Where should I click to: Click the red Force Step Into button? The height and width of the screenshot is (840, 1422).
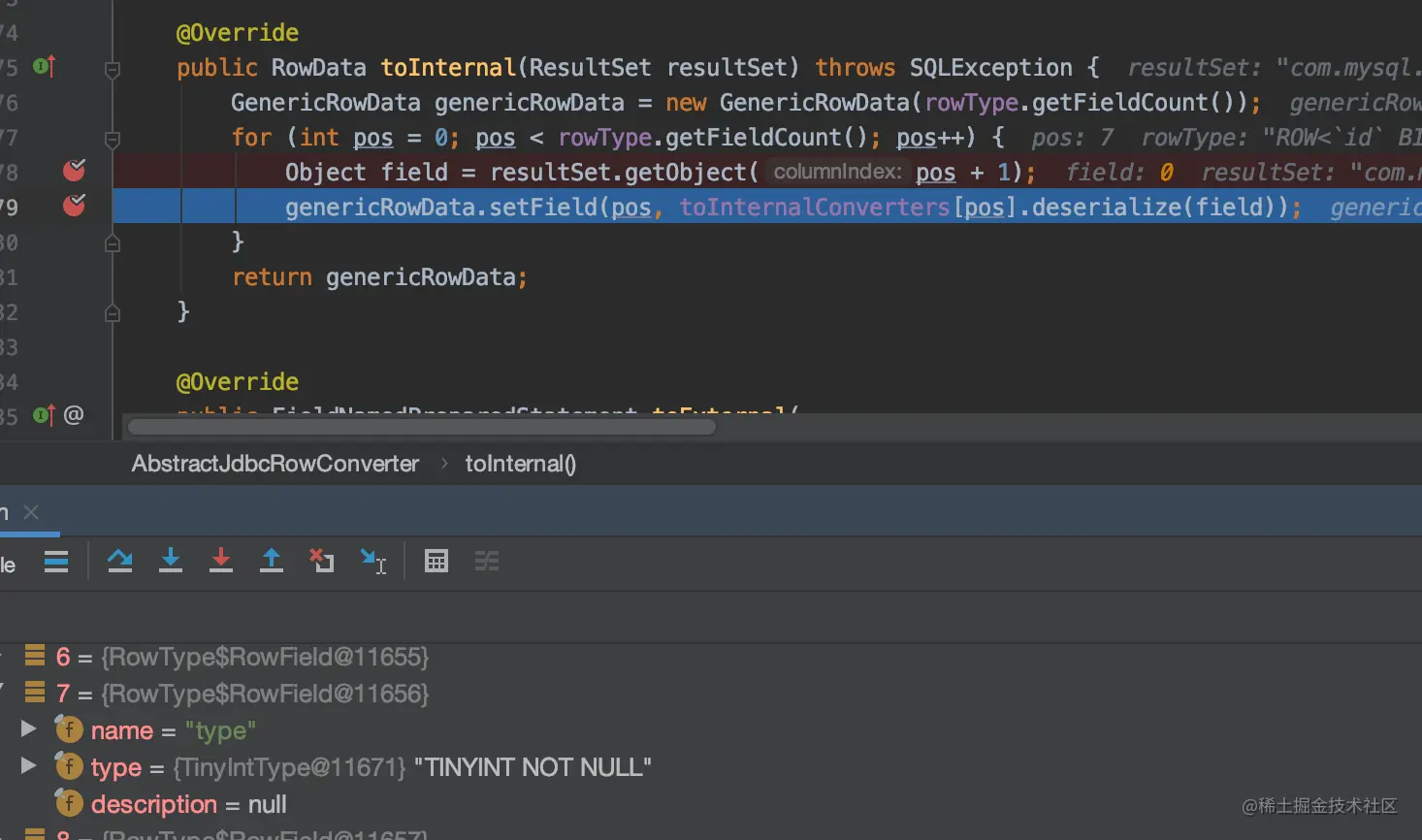pyautogui.click(x=221, y=561)
